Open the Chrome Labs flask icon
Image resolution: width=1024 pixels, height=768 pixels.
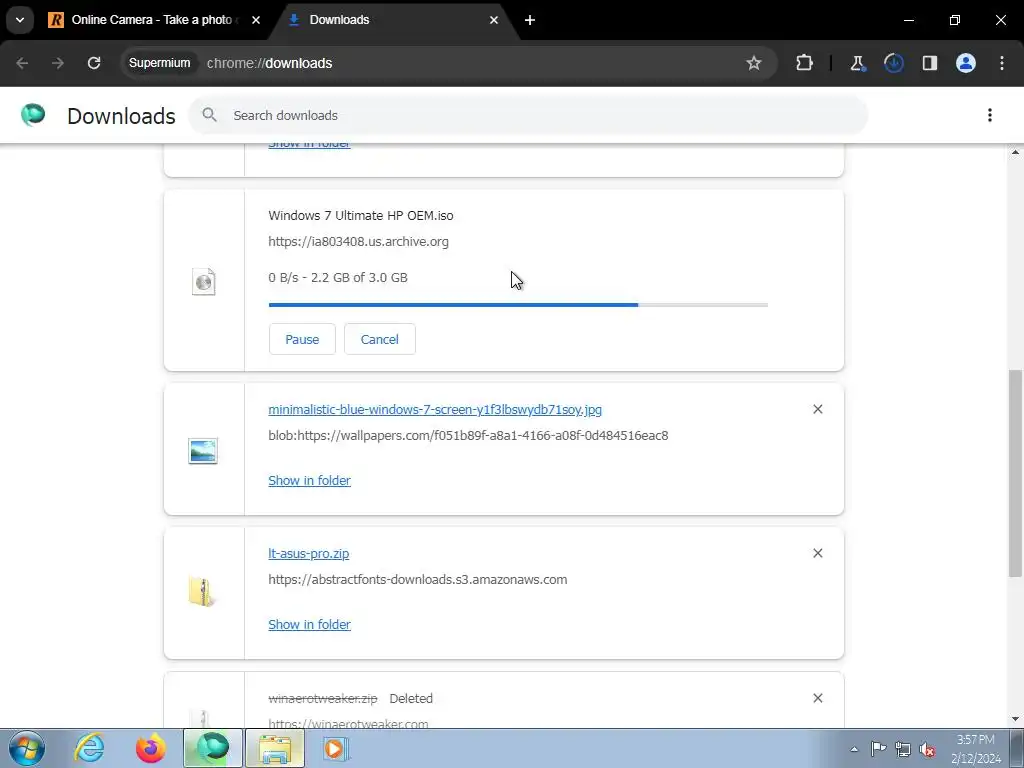[x=857, y=63]
